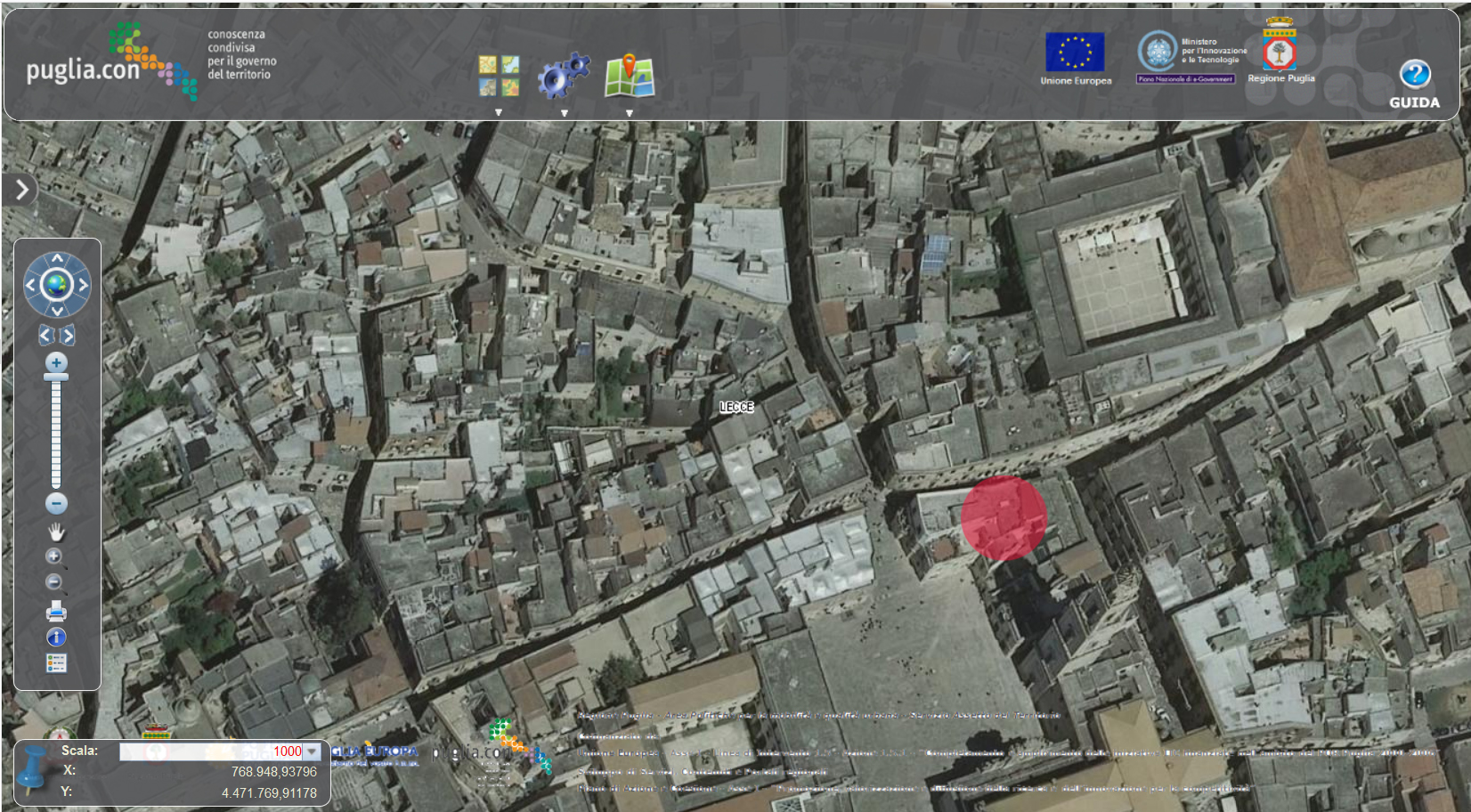Activate the blue info identify tool
1471x812 pixels.
[x=56, y=637]
